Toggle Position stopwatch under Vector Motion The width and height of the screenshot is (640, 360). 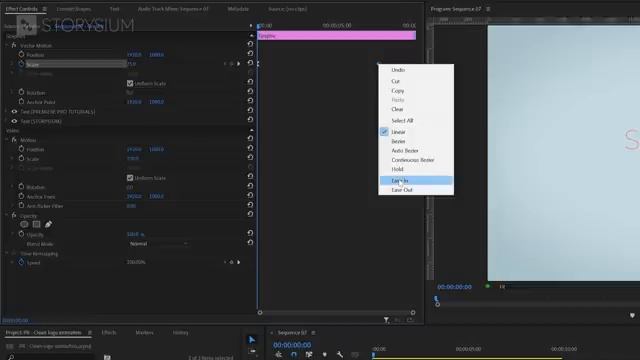[21, 54]
